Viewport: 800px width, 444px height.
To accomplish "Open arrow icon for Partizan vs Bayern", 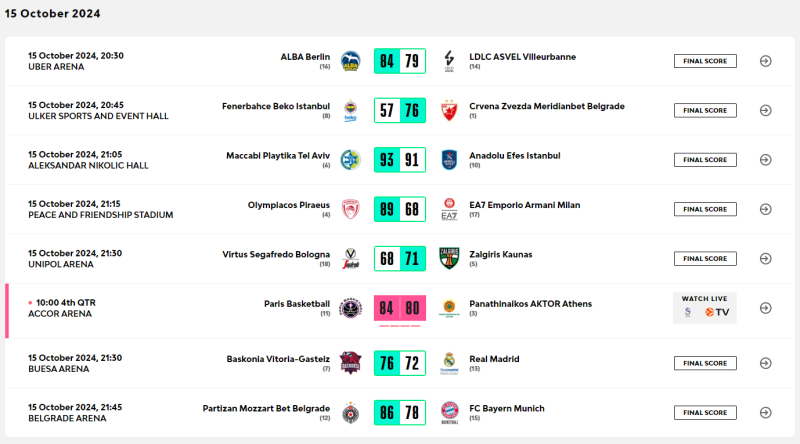I will (x=765, y=412).
